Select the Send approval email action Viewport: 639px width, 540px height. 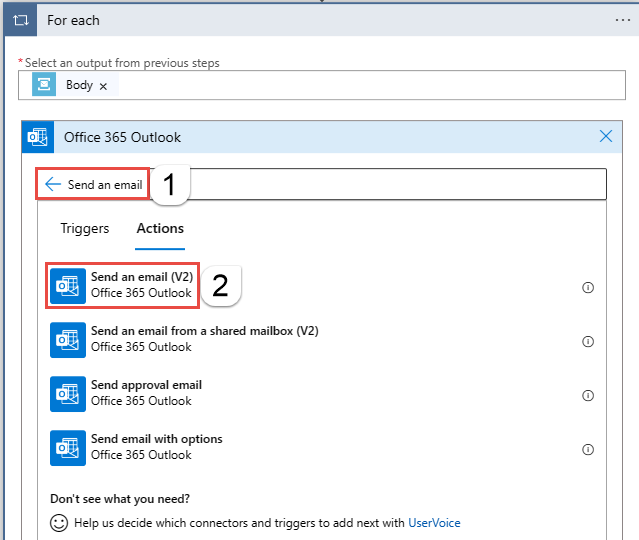click(x=146, y=393)
